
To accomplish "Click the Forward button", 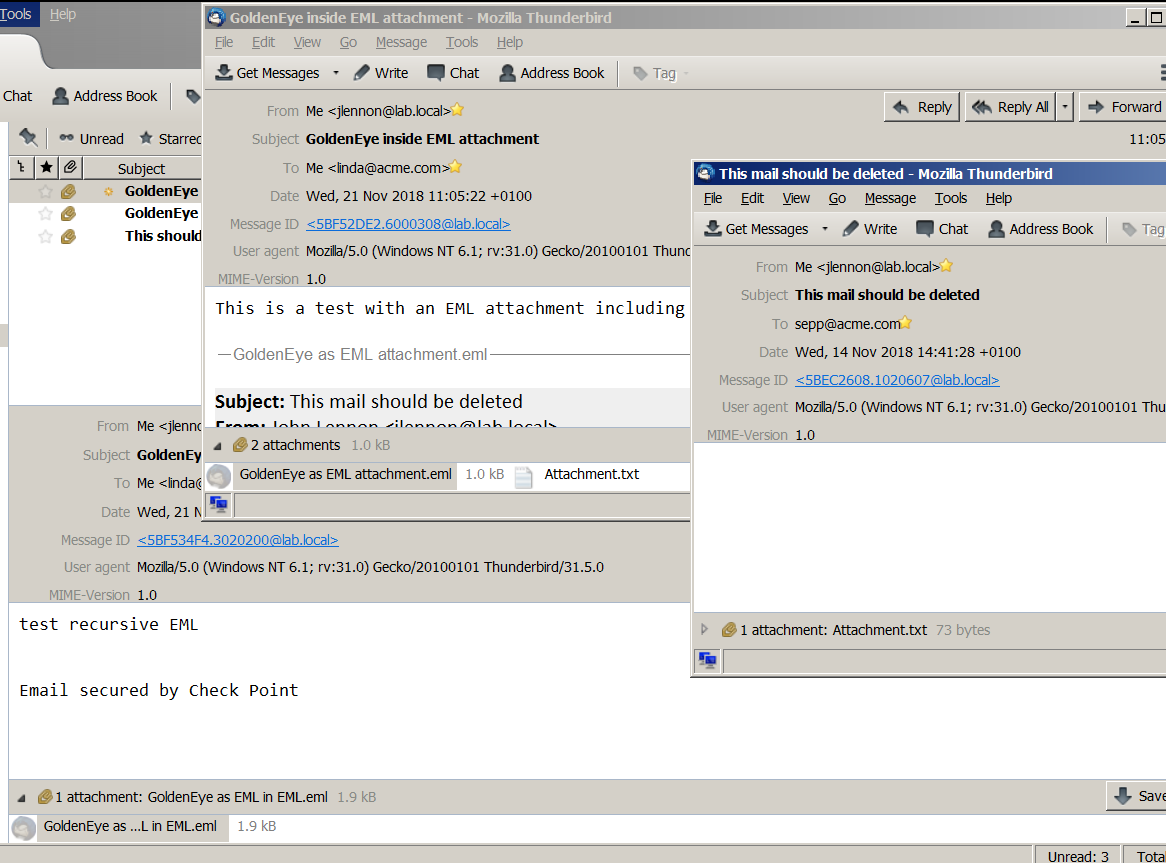I will click(x=1124, y=107).
